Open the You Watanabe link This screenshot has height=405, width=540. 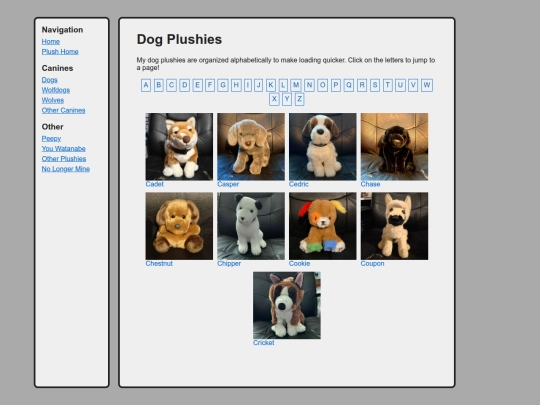coord(64,149)
